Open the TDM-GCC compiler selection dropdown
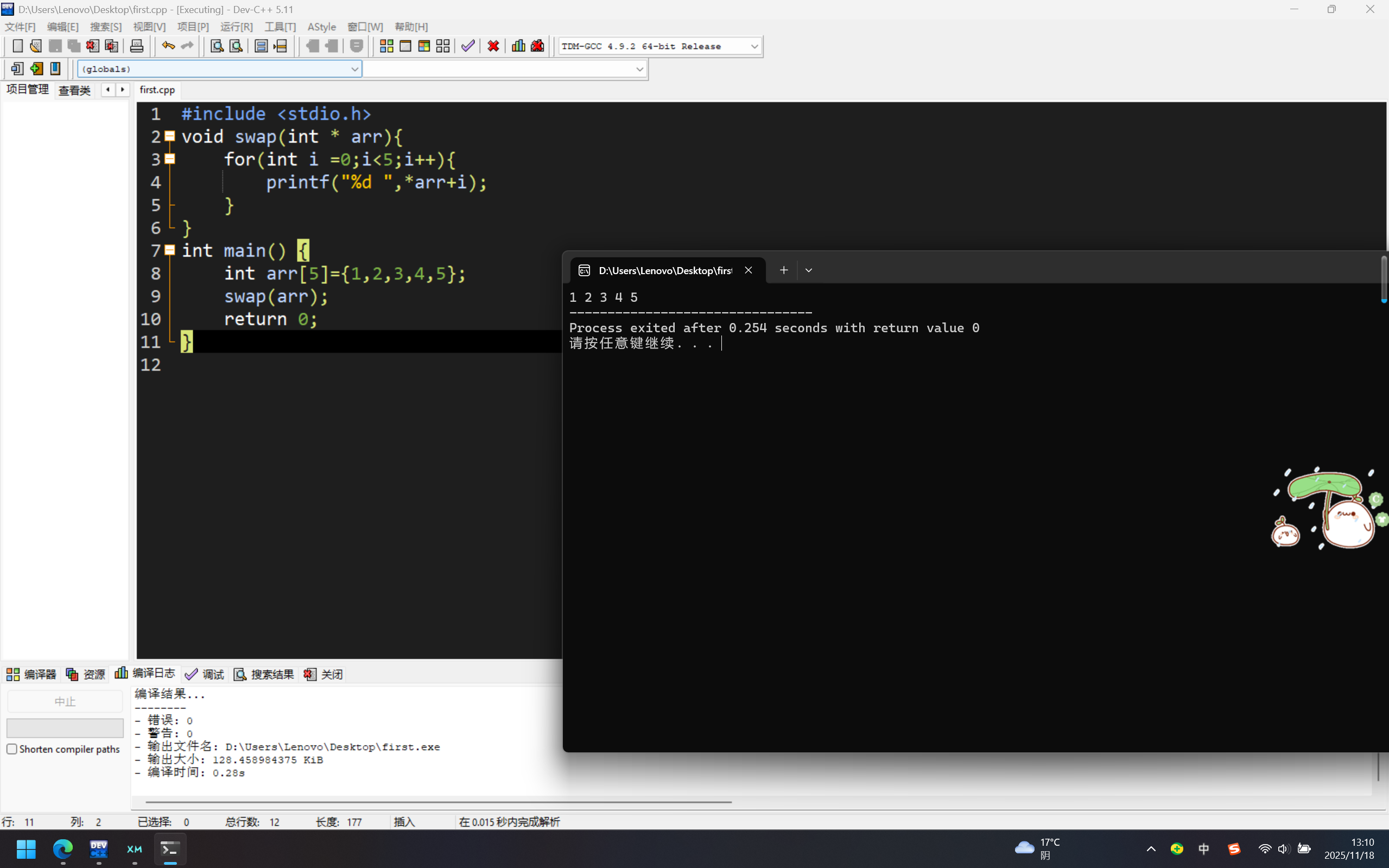 (x=754, y=47)
